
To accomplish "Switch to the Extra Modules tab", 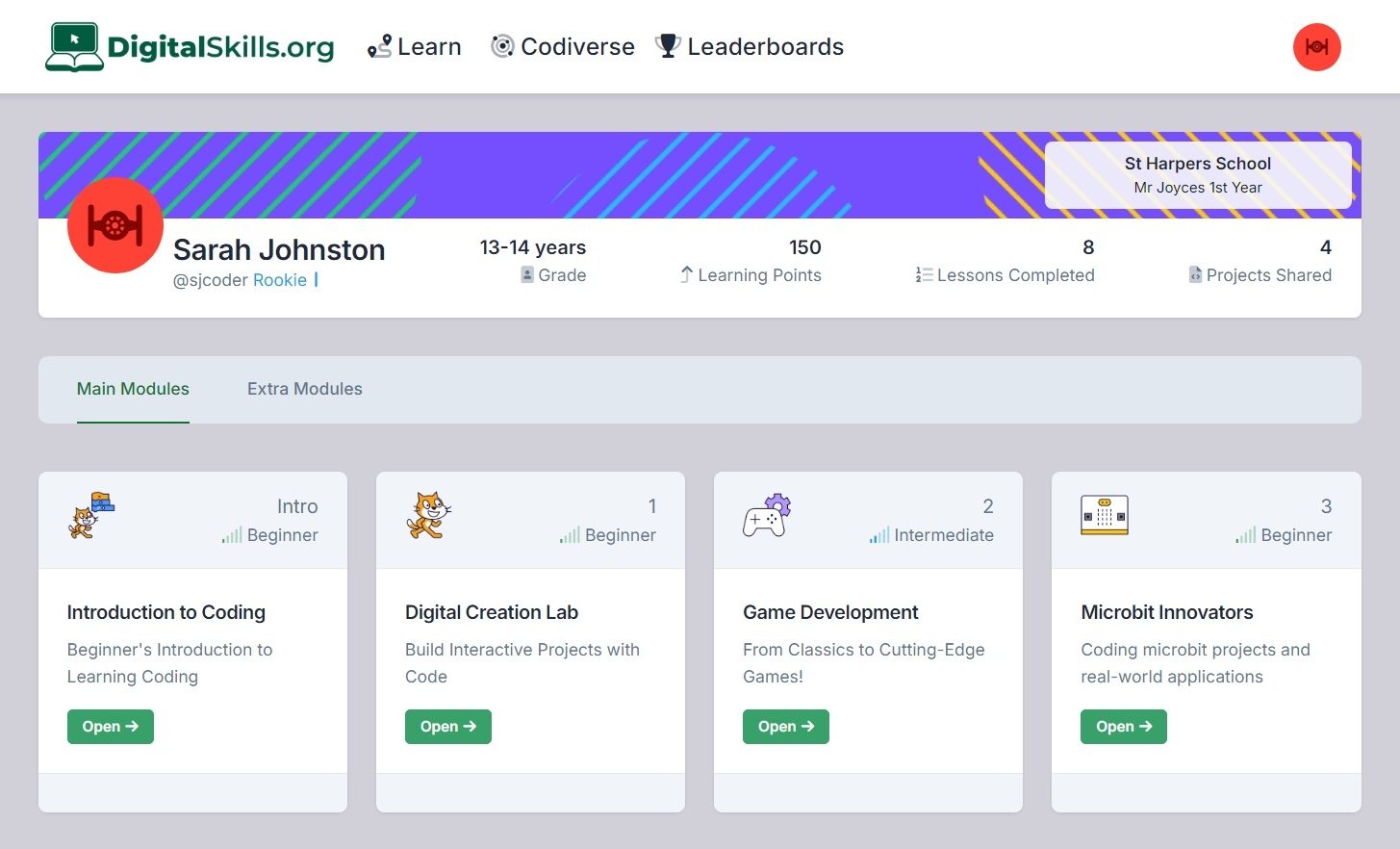I will click(x=304, y=389).
